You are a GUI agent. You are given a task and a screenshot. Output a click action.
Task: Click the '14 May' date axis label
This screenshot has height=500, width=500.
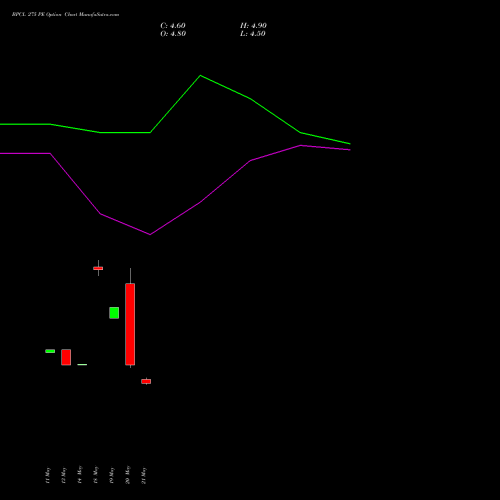(80, 475)
